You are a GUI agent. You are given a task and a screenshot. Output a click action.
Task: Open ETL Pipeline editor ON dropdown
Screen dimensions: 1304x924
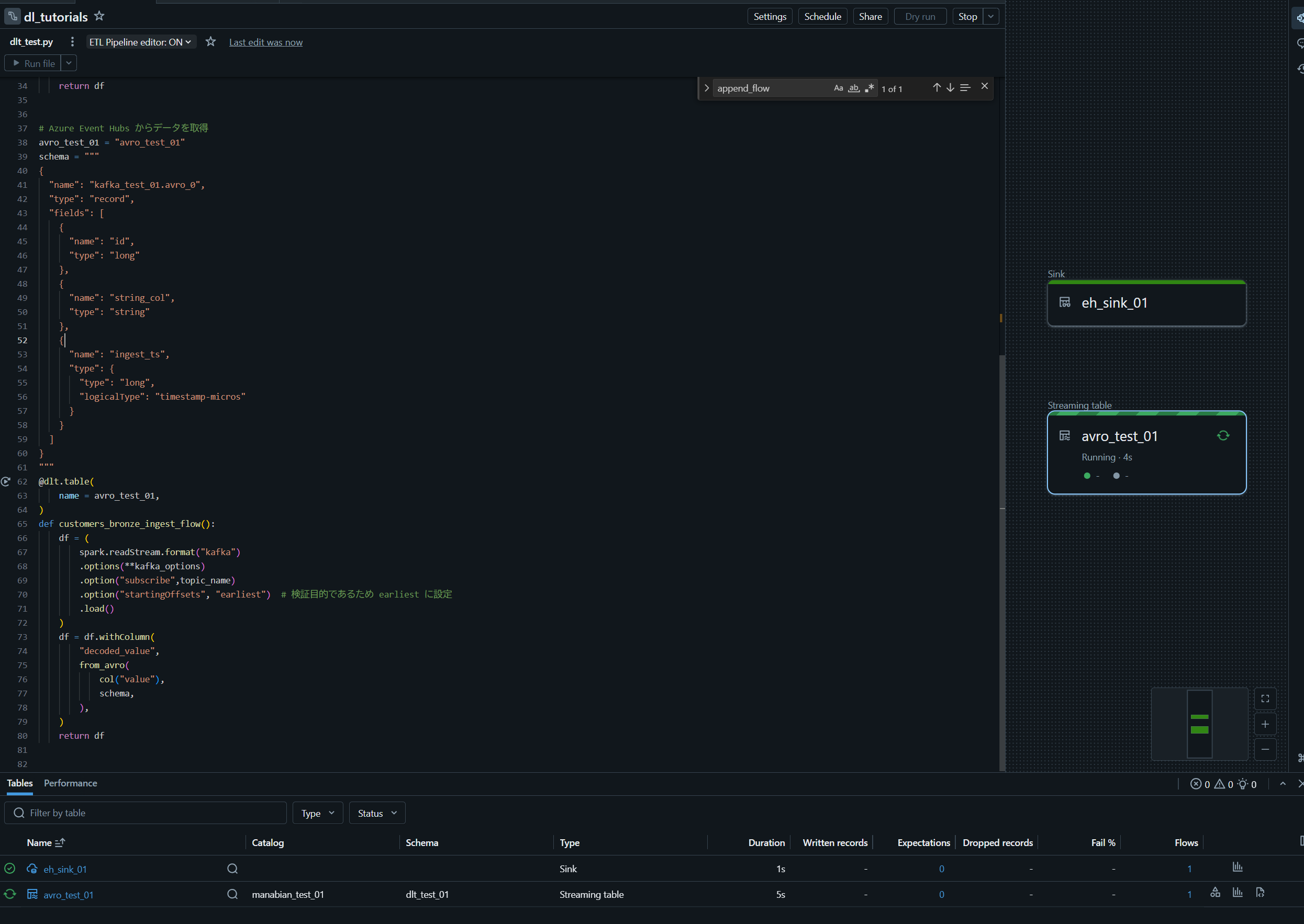pos(140,42)
